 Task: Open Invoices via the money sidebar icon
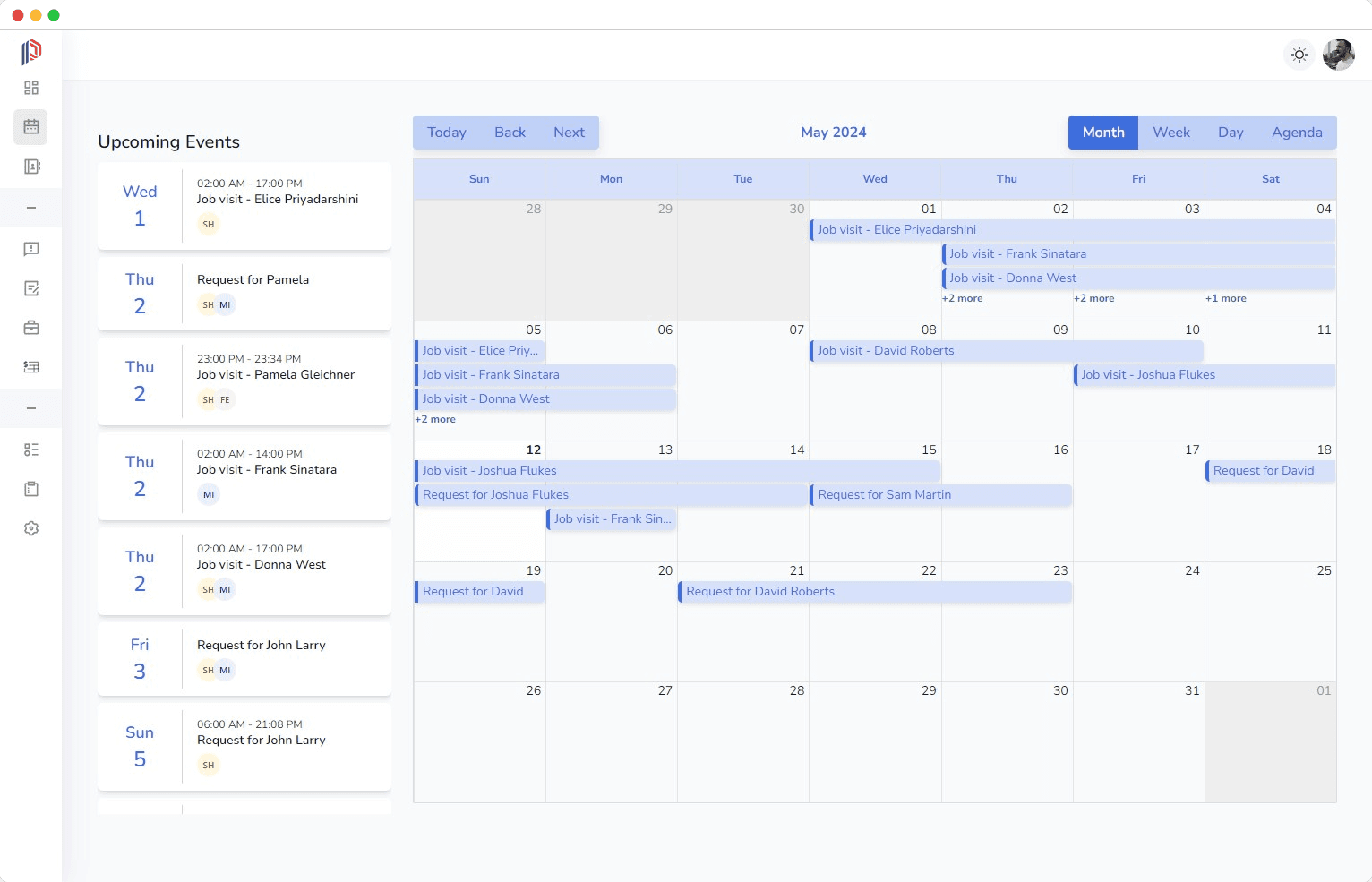click(x=30, y=367)
